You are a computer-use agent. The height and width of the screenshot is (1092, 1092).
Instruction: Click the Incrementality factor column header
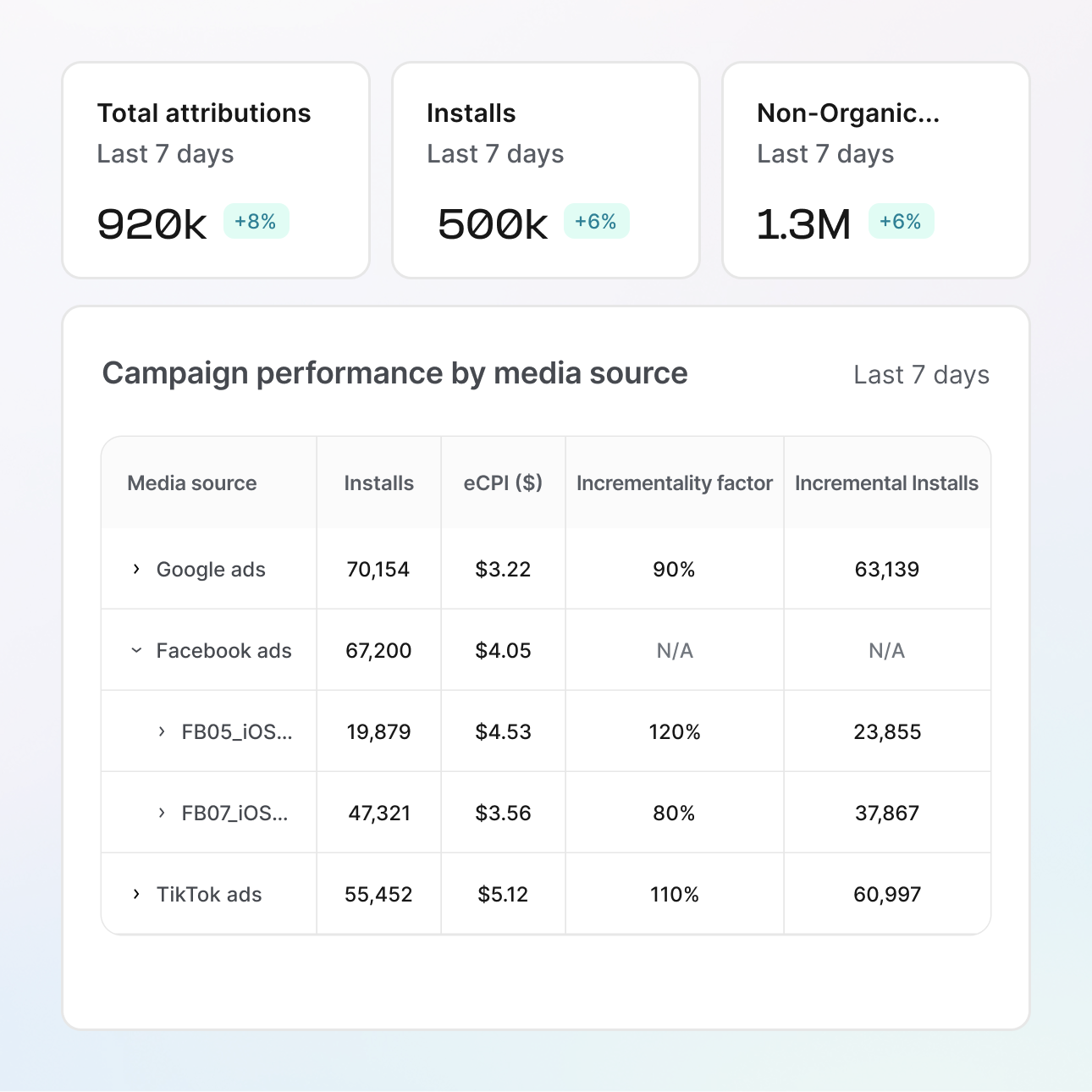pyautogui.click(x=675, y=483)
